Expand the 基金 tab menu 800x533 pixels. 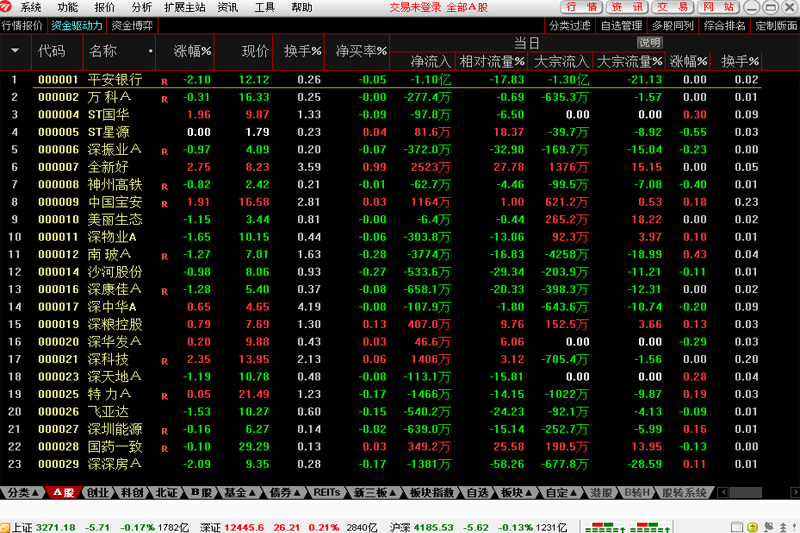252,493
